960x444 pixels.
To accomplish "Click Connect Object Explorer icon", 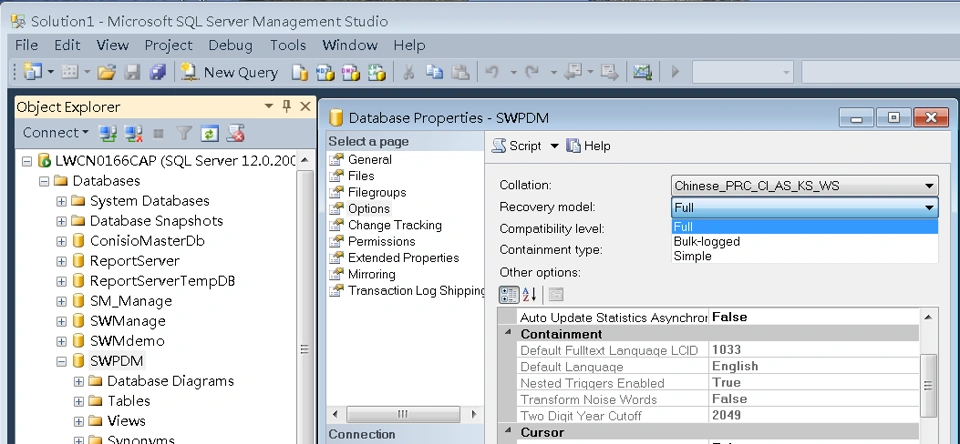I will click(x=108, y=133).
